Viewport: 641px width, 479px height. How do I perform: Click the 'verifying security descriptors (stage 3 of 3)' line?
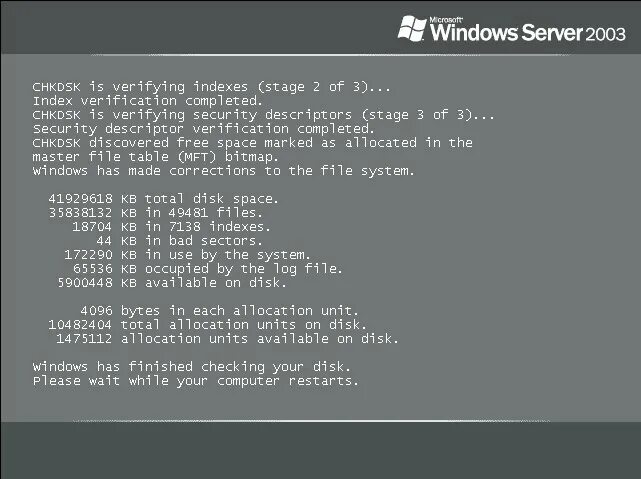pyautogui.click(x=262, y=115)
